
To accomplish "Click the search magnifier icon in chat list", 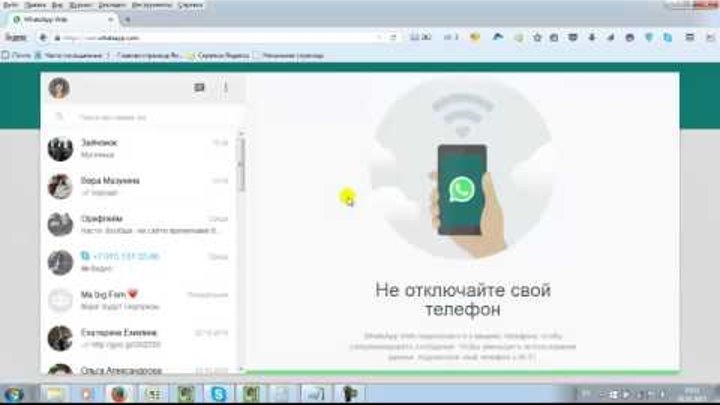I will [60, 117].
